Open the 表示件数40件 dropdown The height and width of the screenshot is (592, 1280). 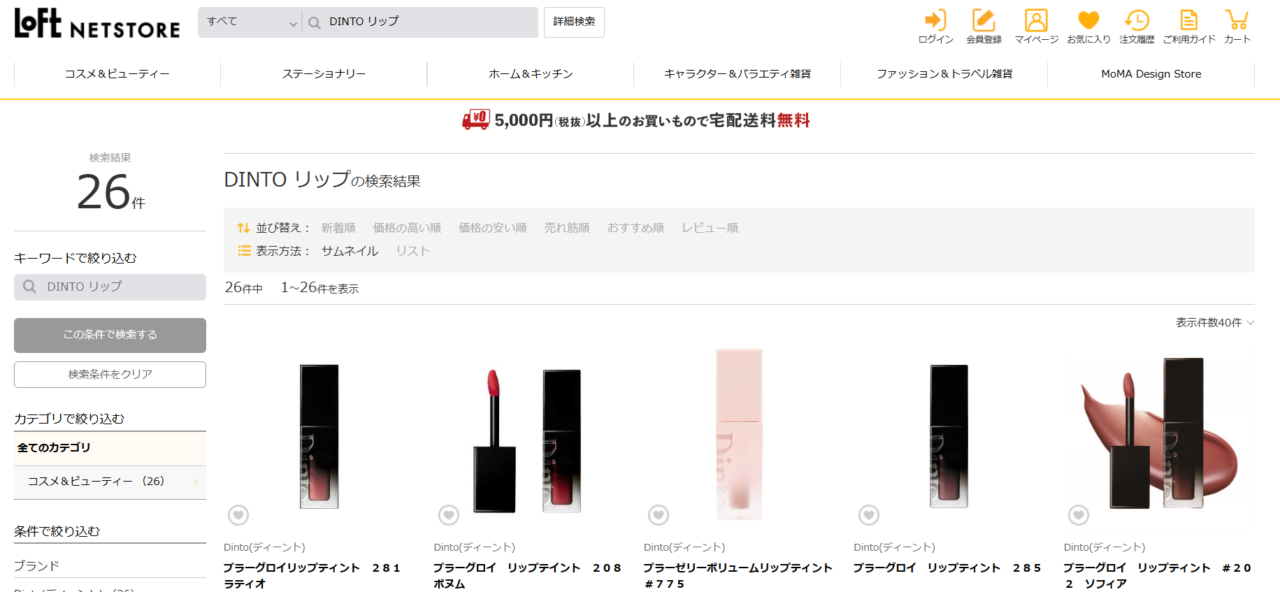click(x=1215, y=323)
